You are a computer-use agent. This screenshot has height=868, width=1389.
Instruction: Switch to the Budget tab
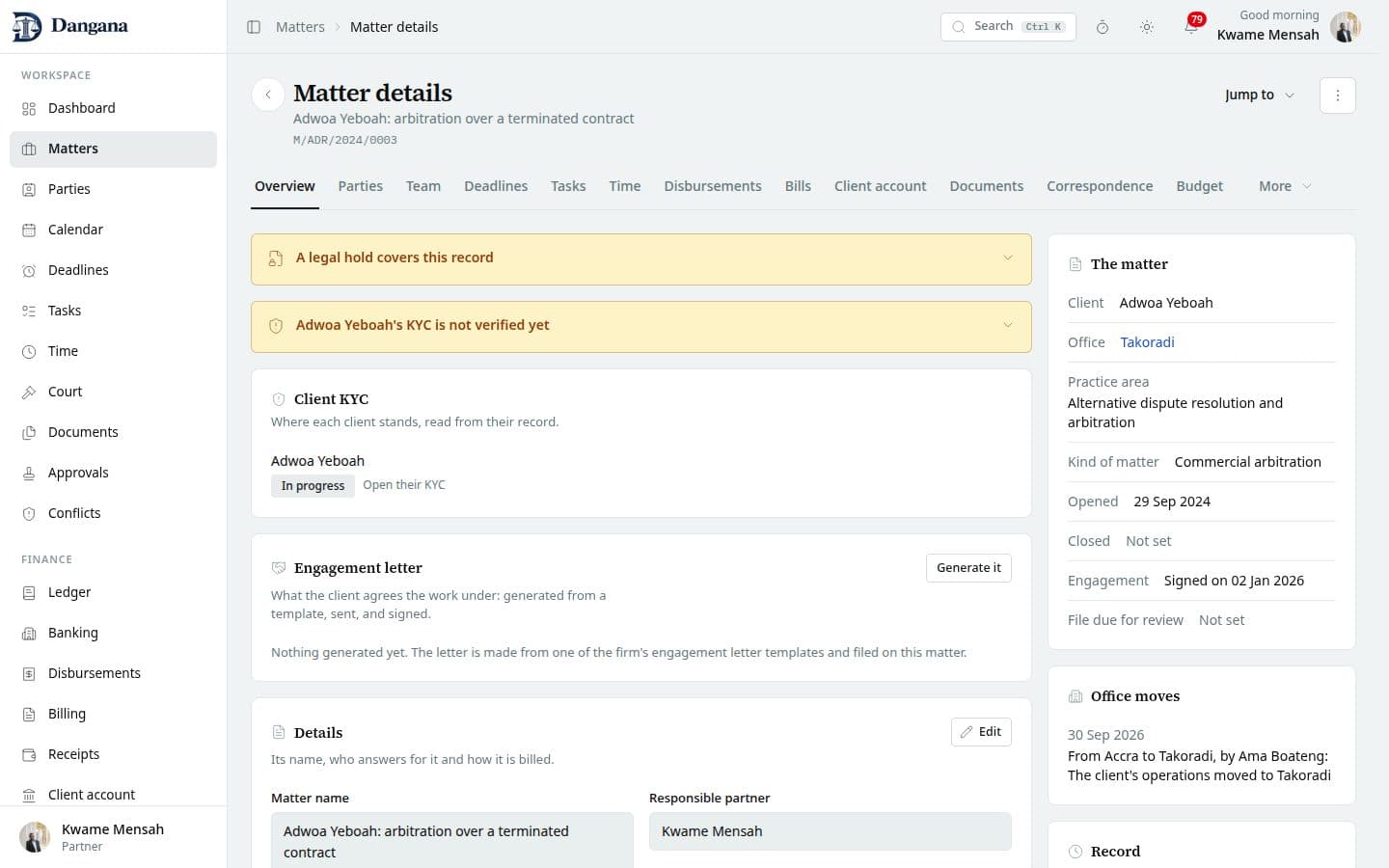(x=1200, y=186)
